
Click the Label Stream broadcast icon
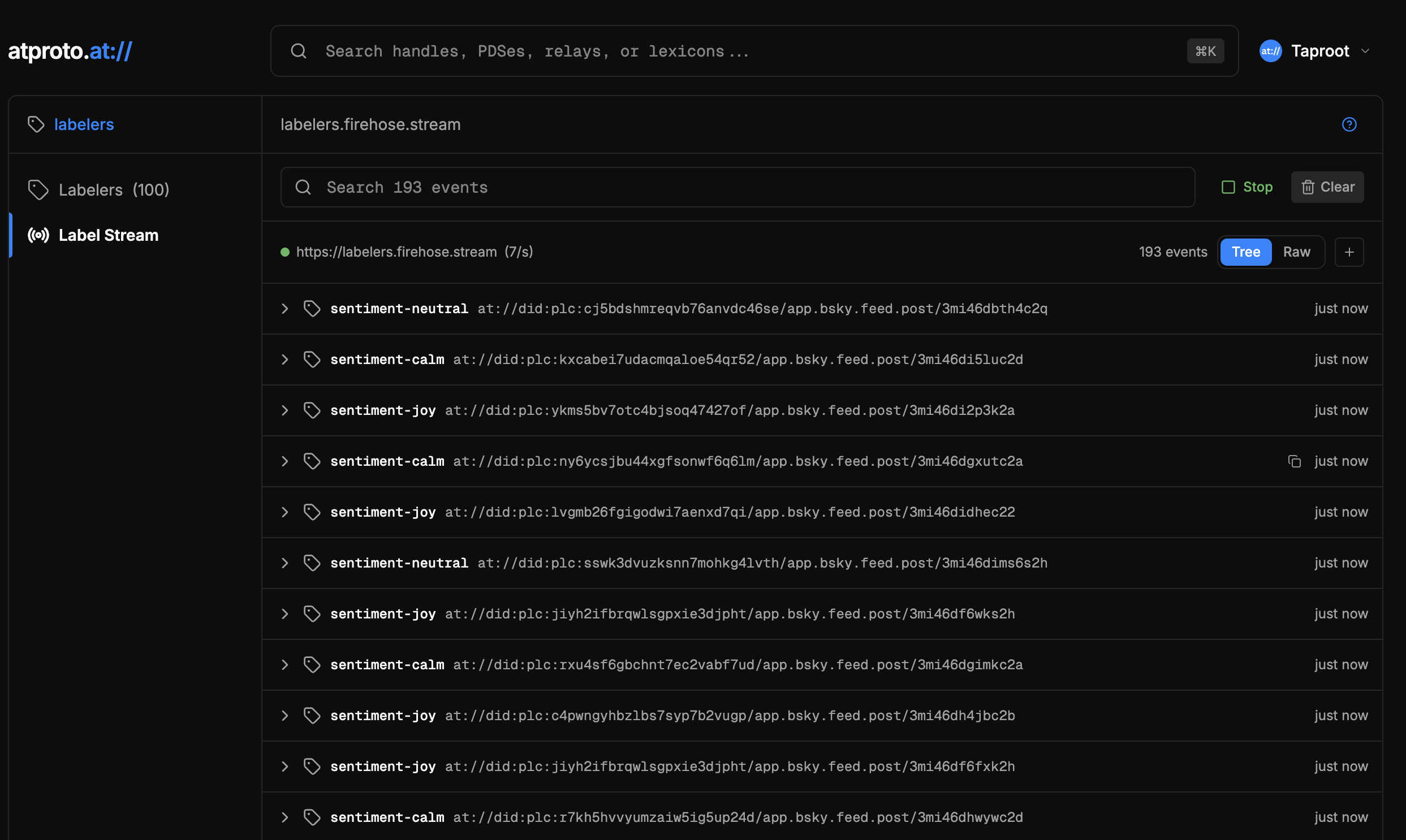point(38,236)
